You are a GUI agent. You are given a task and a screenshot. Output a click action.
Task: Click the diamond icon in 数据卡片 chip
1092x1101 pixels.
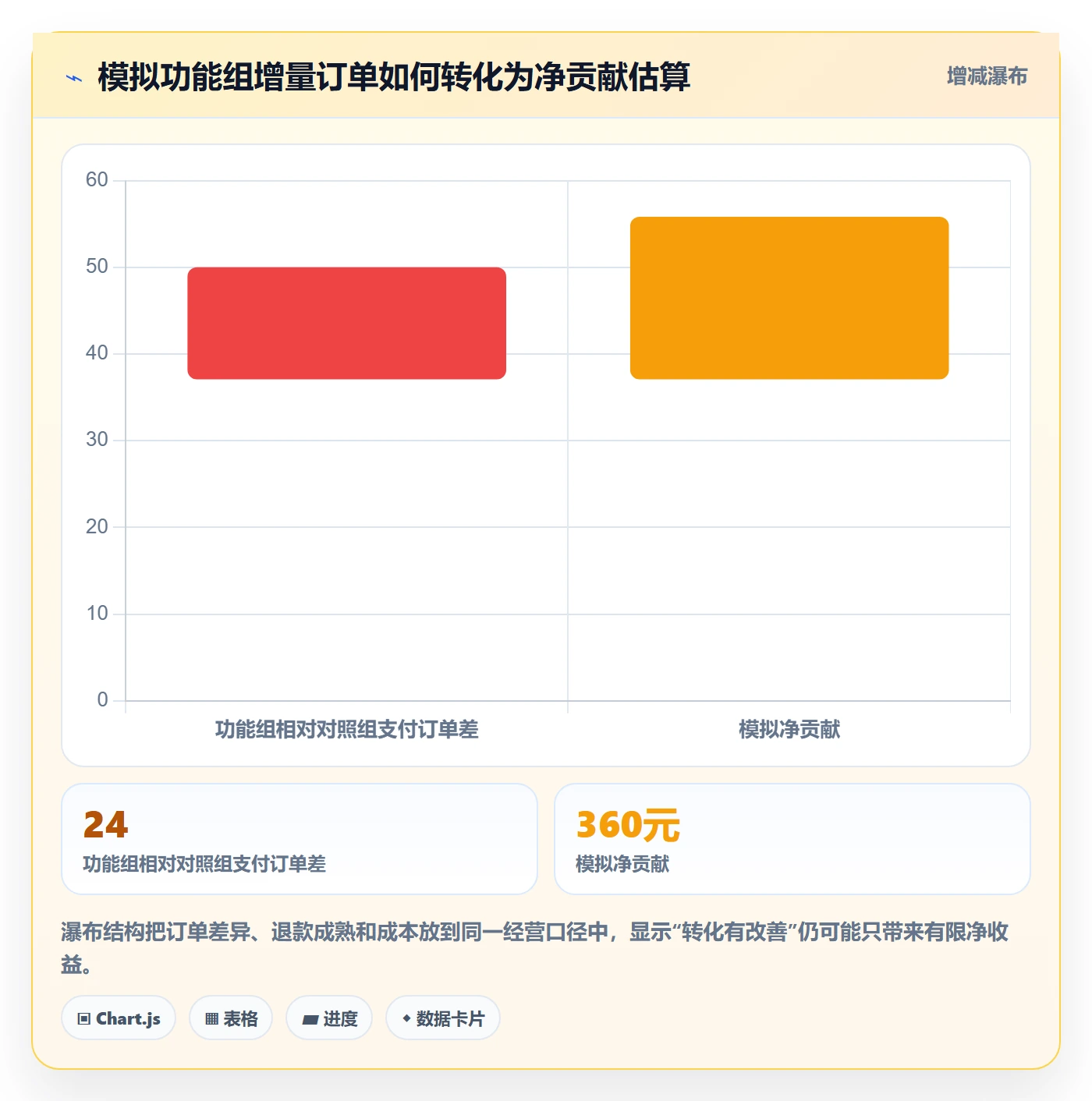pyautogui.click(x=406, y=1018)
